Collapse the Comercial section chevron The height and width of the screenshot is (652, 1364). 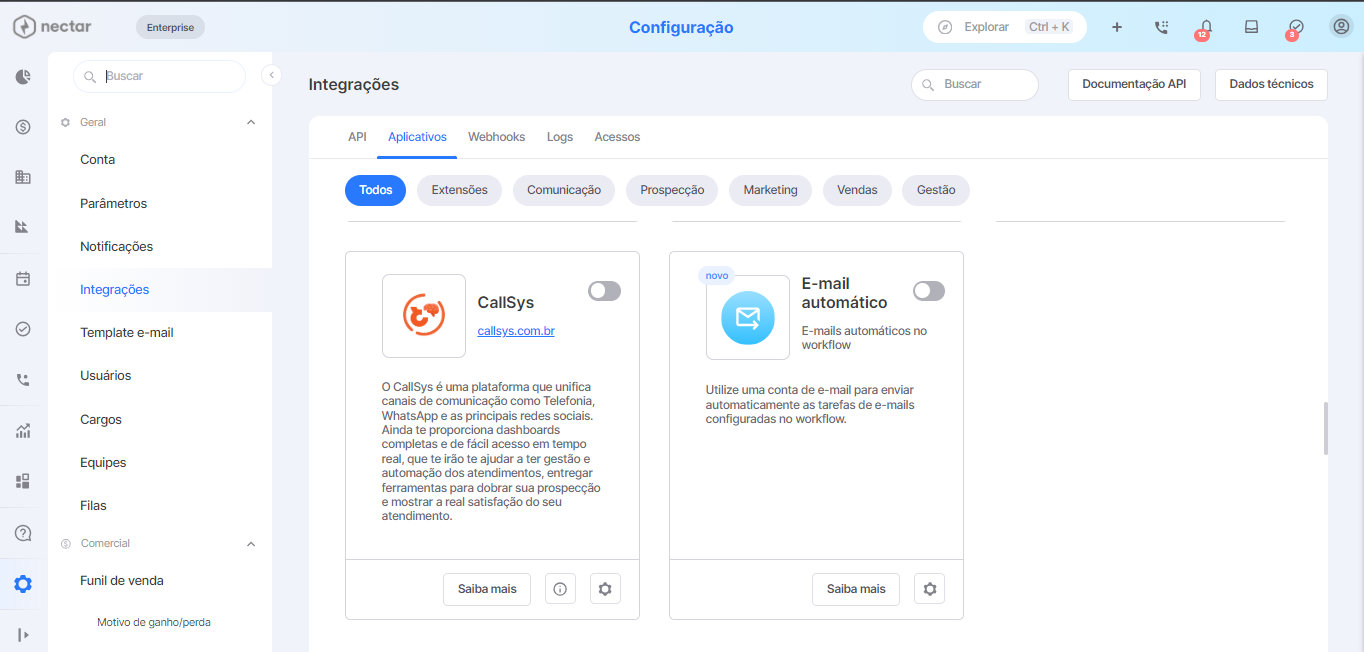click(251, 544)
